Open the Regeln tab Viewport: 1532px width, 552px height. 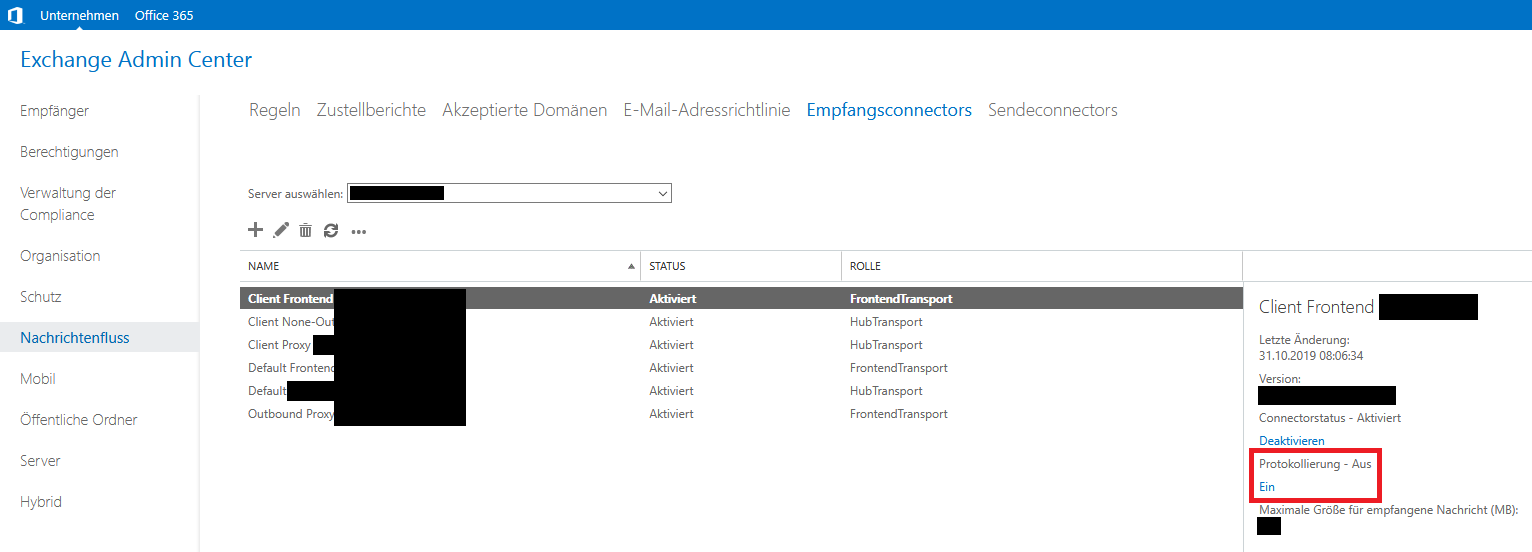274,110
